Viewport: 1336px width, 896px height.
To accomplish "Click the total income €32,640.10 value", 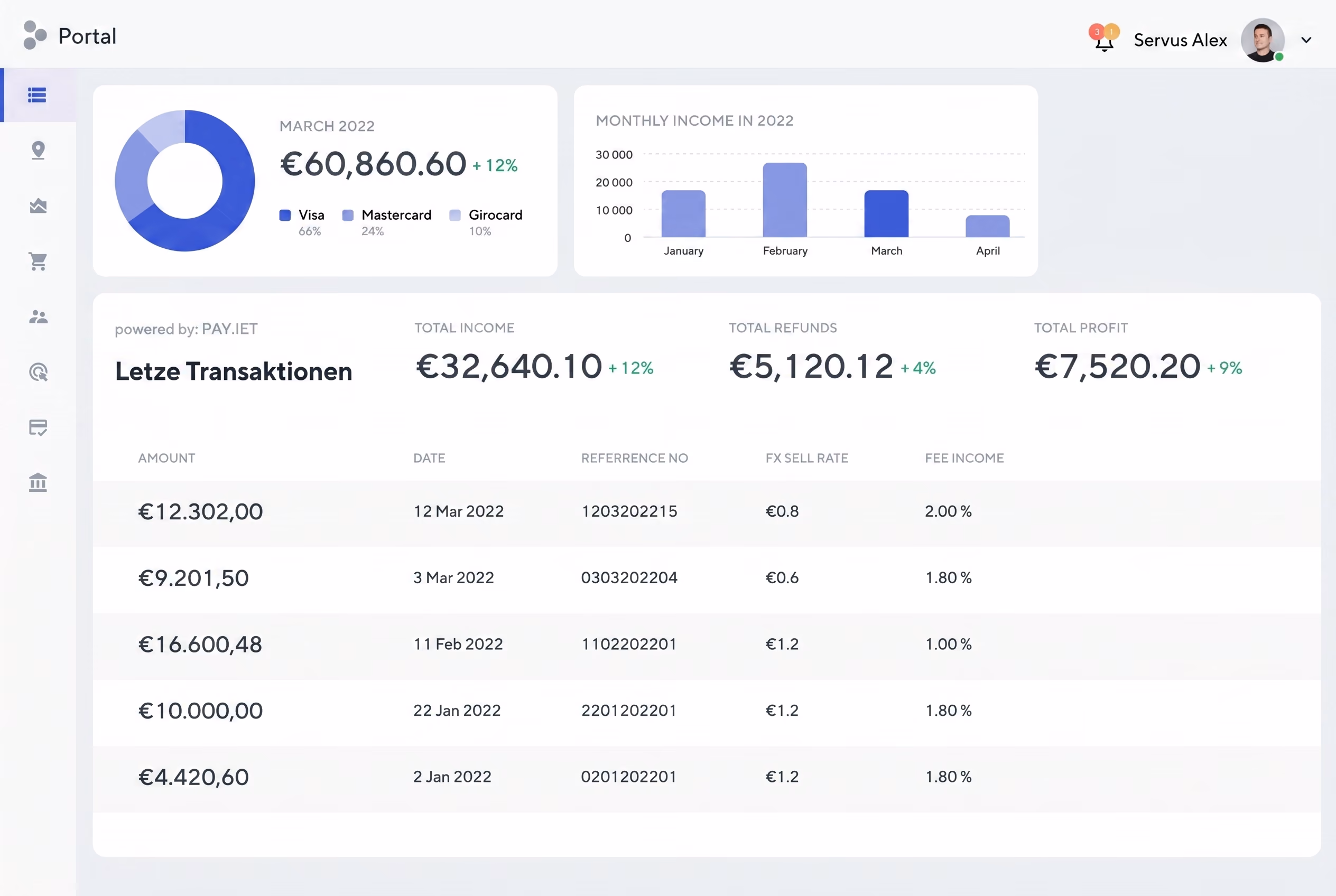I will click(509, 366).
